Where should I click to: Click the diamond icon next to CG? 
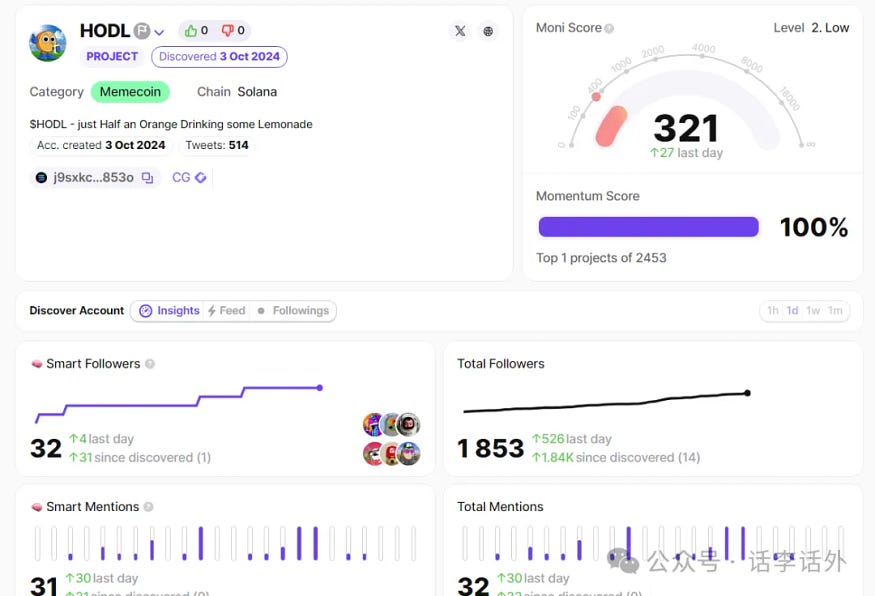point(200,177)
